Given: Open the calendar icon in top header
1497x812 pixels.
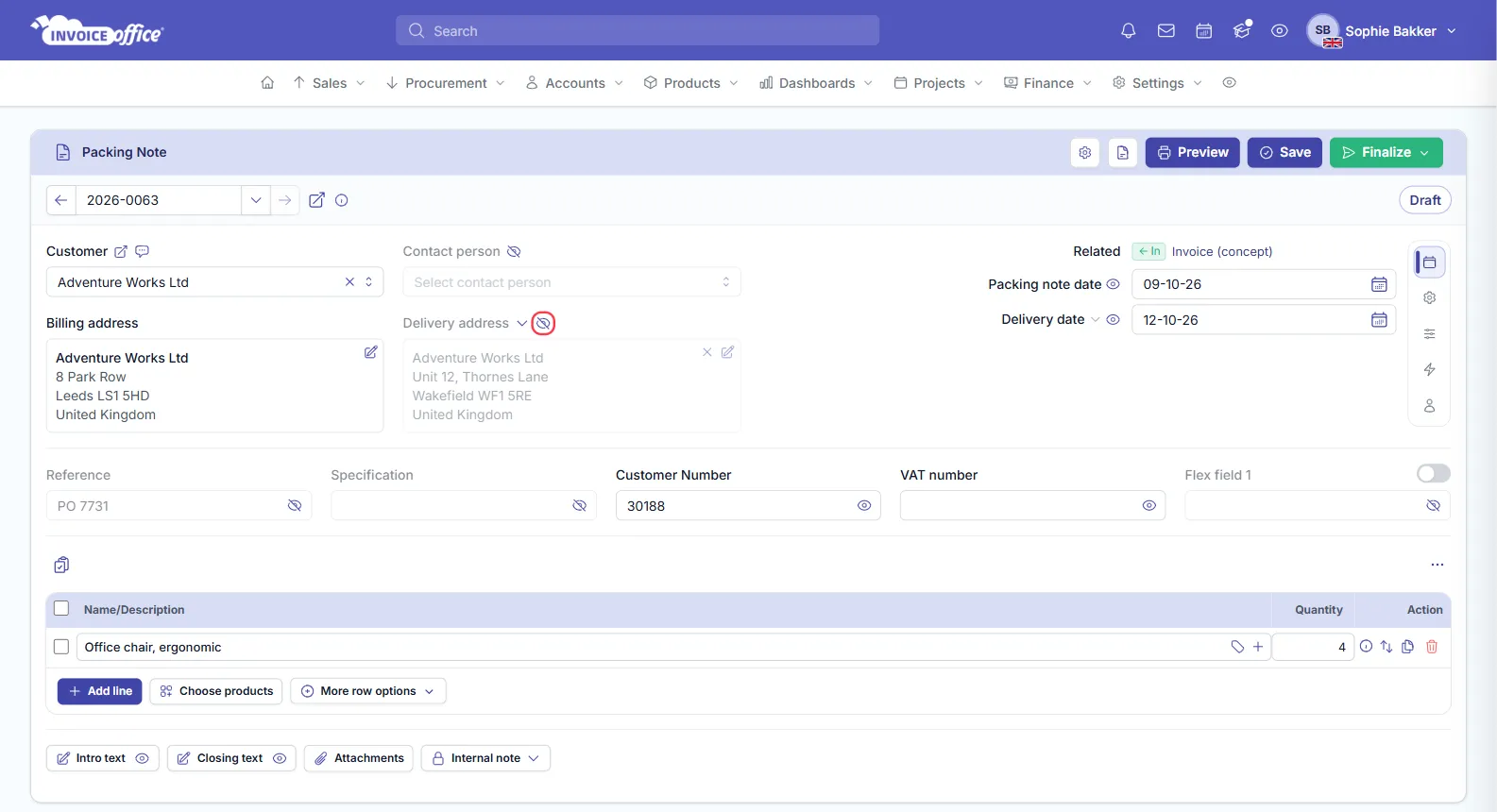Looking at the screenshot, I should pos(1204,31).
